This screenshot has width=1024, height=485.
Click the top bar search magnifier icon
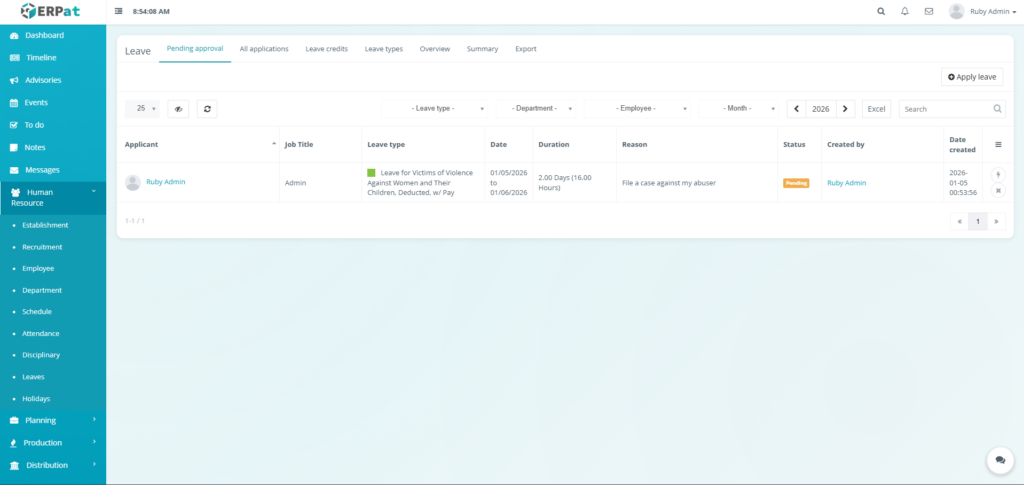[x=881, y=11]
